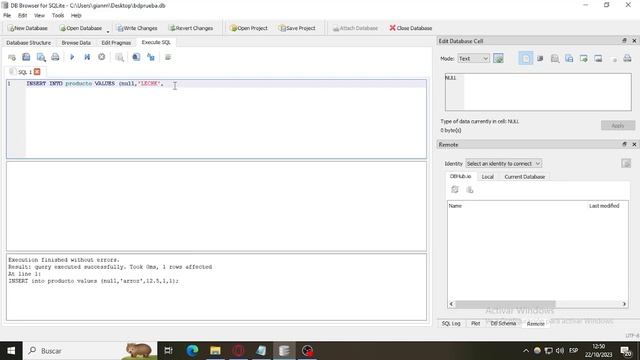
Task: Open the Identity dropdown
Action: coord(503,163)
